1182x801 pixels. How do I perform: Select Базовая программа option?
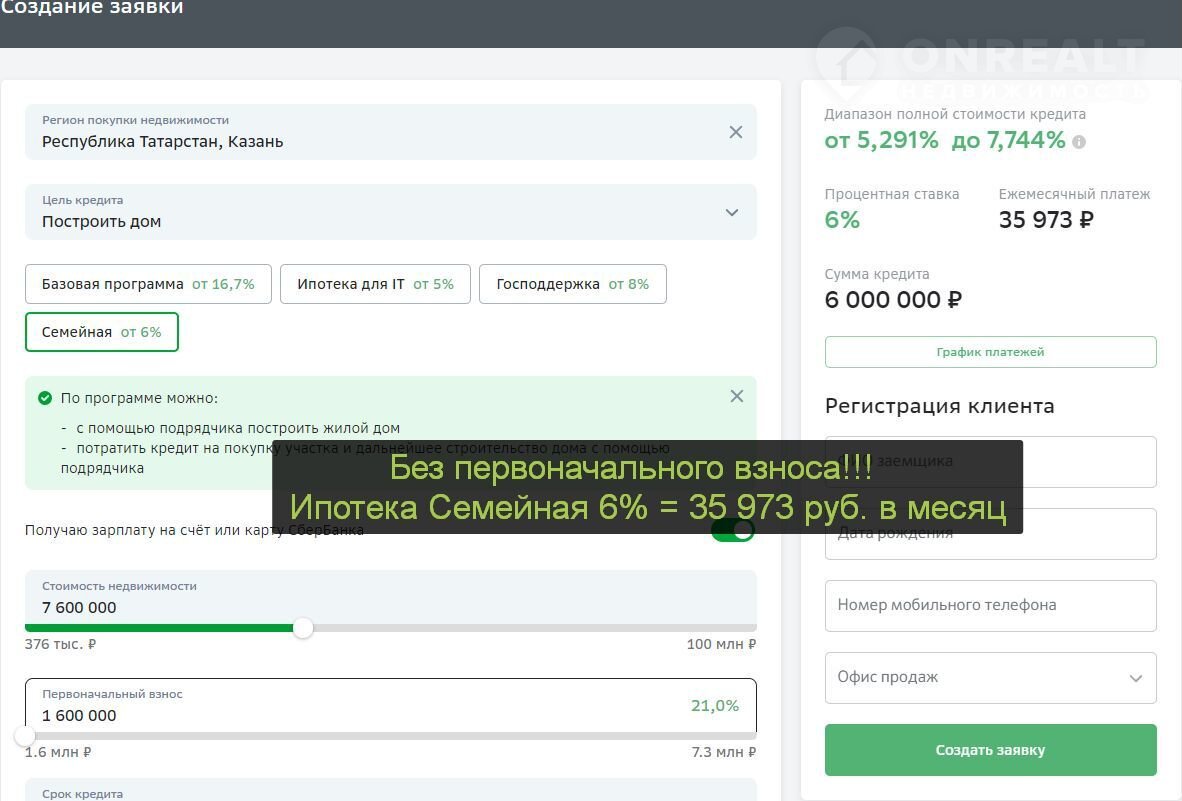tap(148, 284)
